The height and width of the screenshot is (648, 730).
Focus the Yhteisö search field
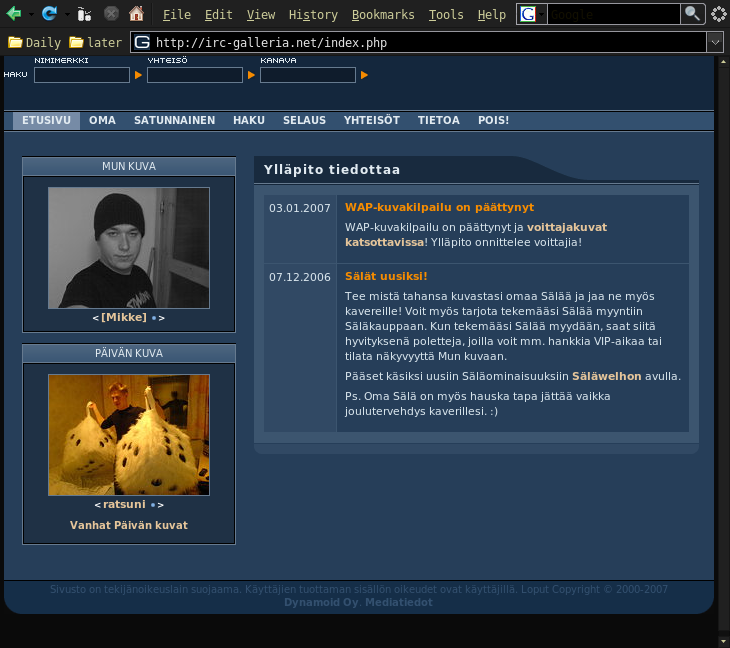[x=195, y=75]
